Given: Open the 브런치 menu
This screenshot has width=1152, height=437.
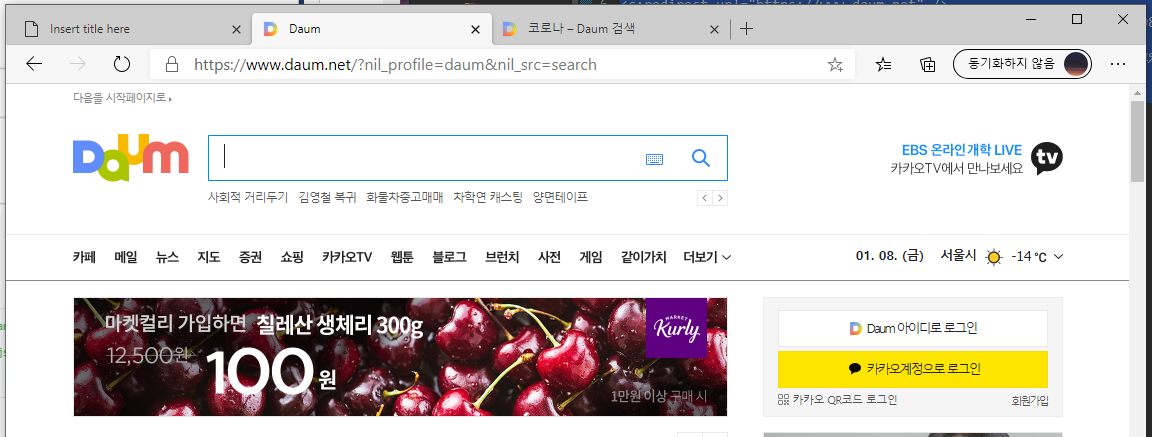Looking at the screenshot, I should coord(503,257).
